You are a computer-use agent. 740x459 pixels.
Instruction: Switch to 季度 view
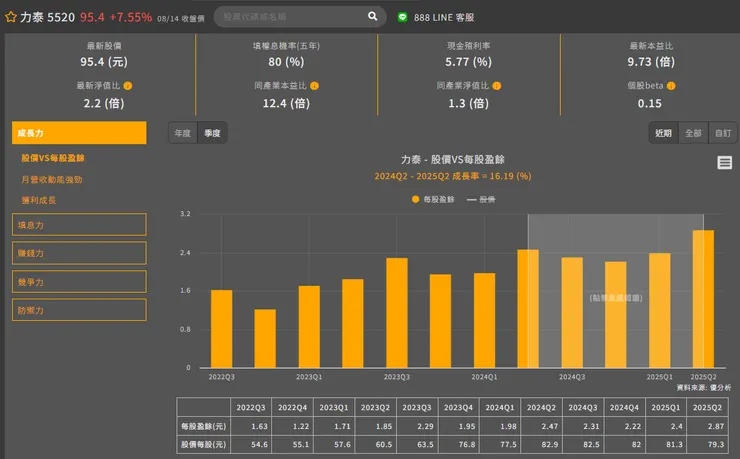[212, 133]
